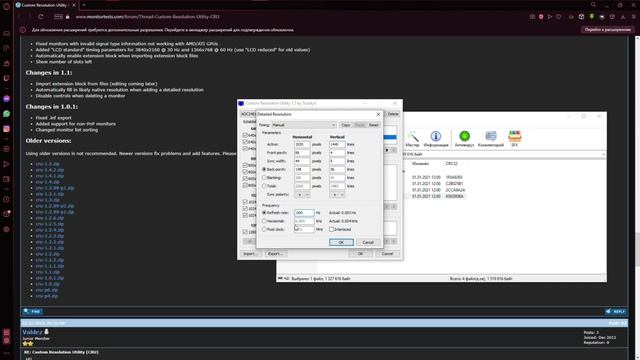
Task: Open the vertical sync polarity dropdown
Action: (338, 195)
